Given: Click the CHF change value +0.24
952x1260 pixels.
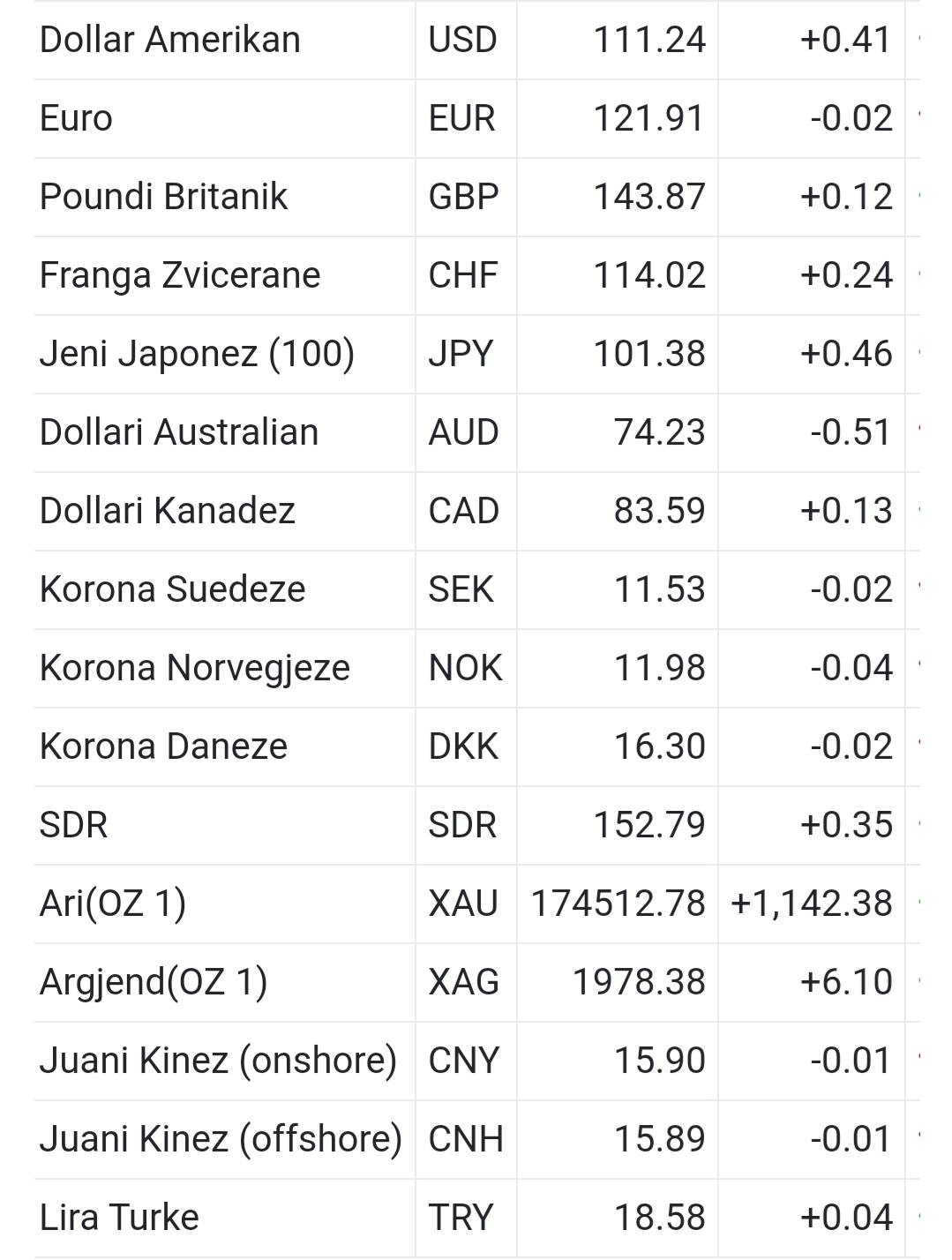Looking at the screenshot, I should pyautogui.click(x=846, y=275).
